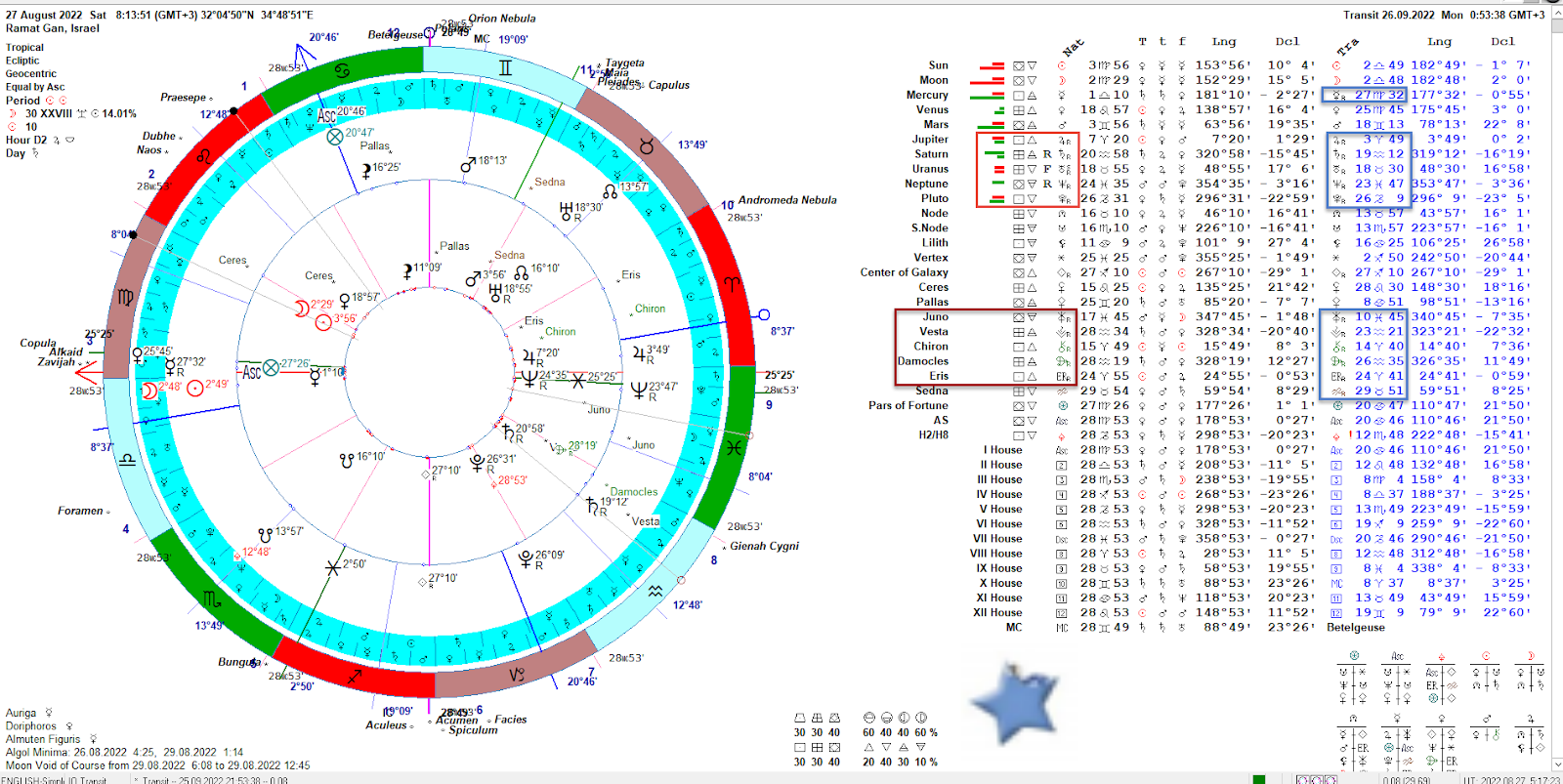Select the Aries sign in the red sector

(732, 283)
